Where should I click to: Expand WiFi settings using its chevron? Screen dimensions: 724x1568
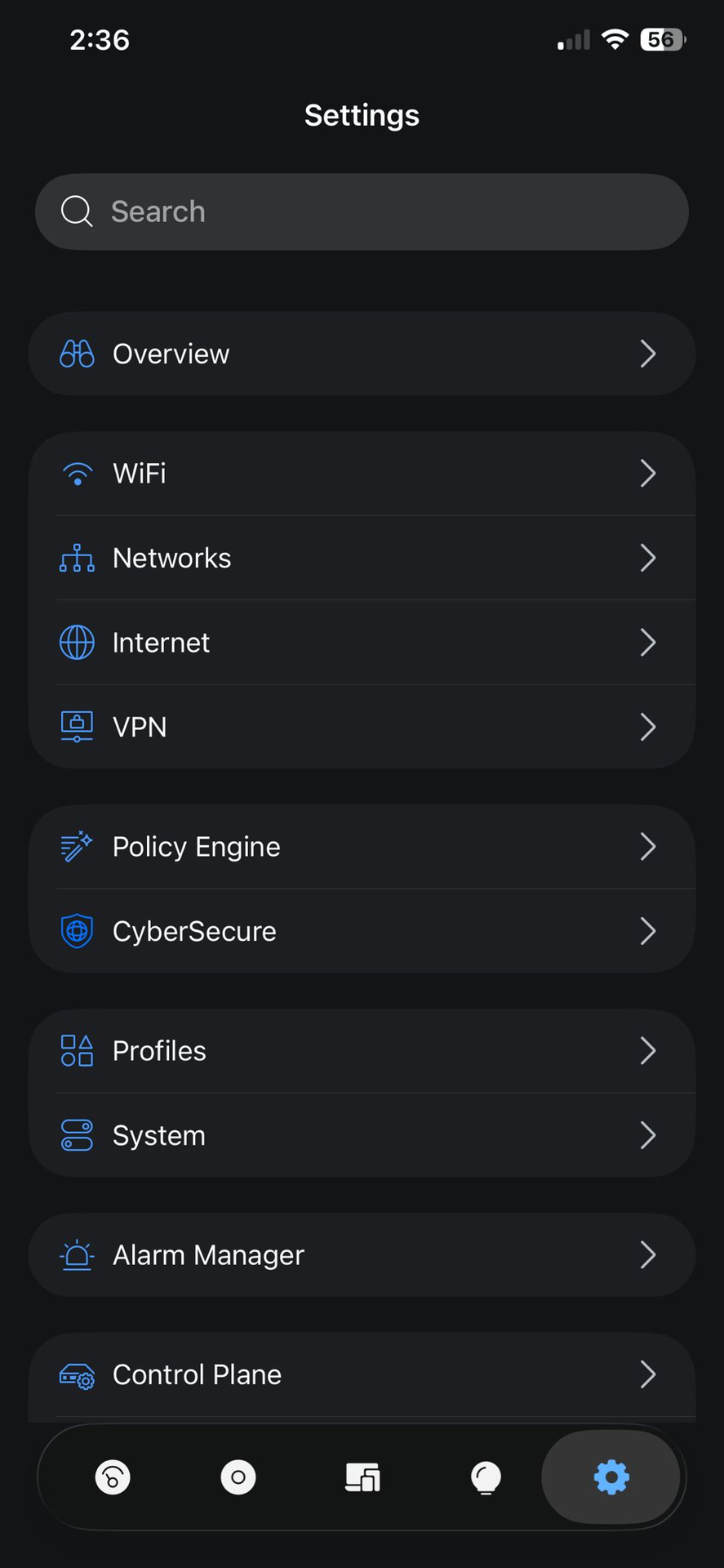tap(648, 474)
